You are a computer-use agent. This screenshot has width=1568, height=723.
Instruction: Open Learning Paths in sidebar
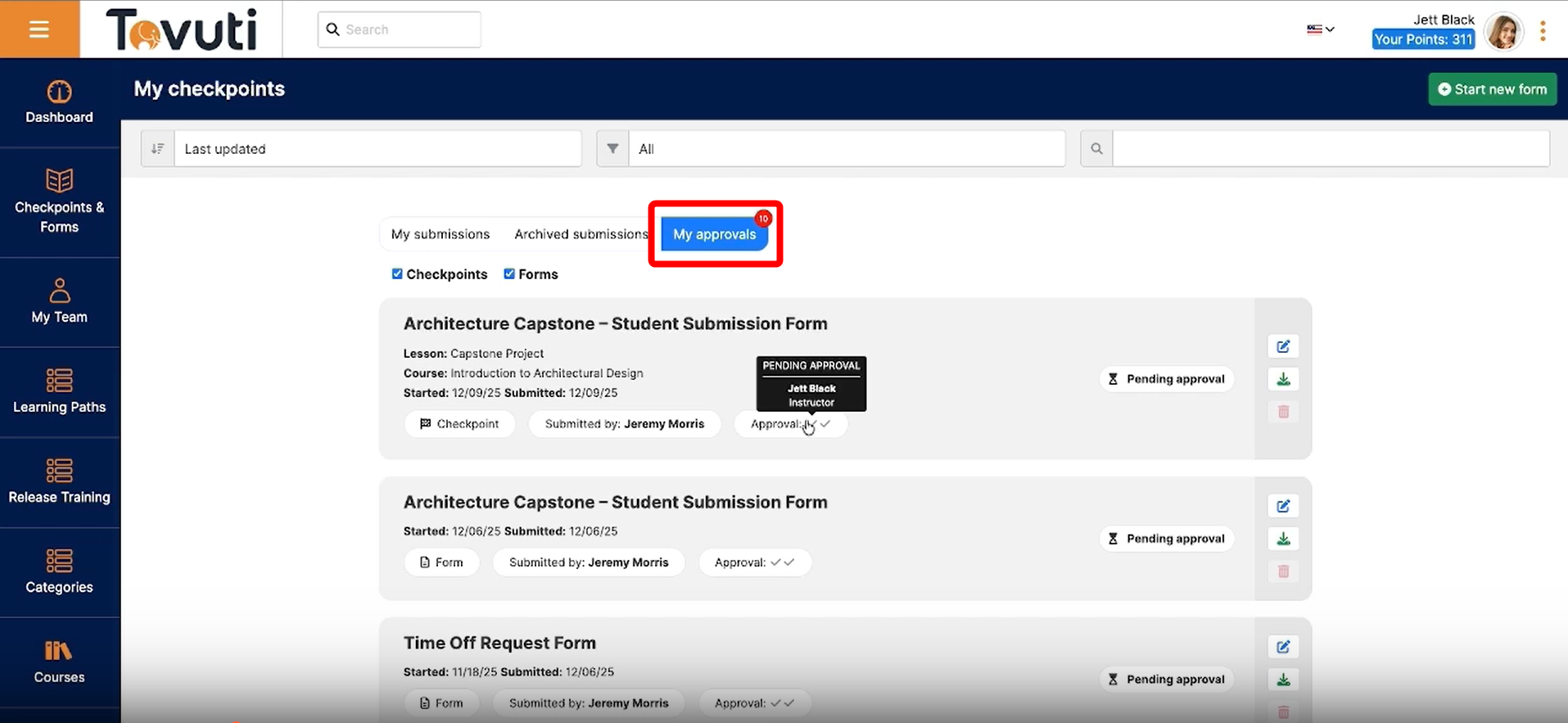[x=59, y=391]
